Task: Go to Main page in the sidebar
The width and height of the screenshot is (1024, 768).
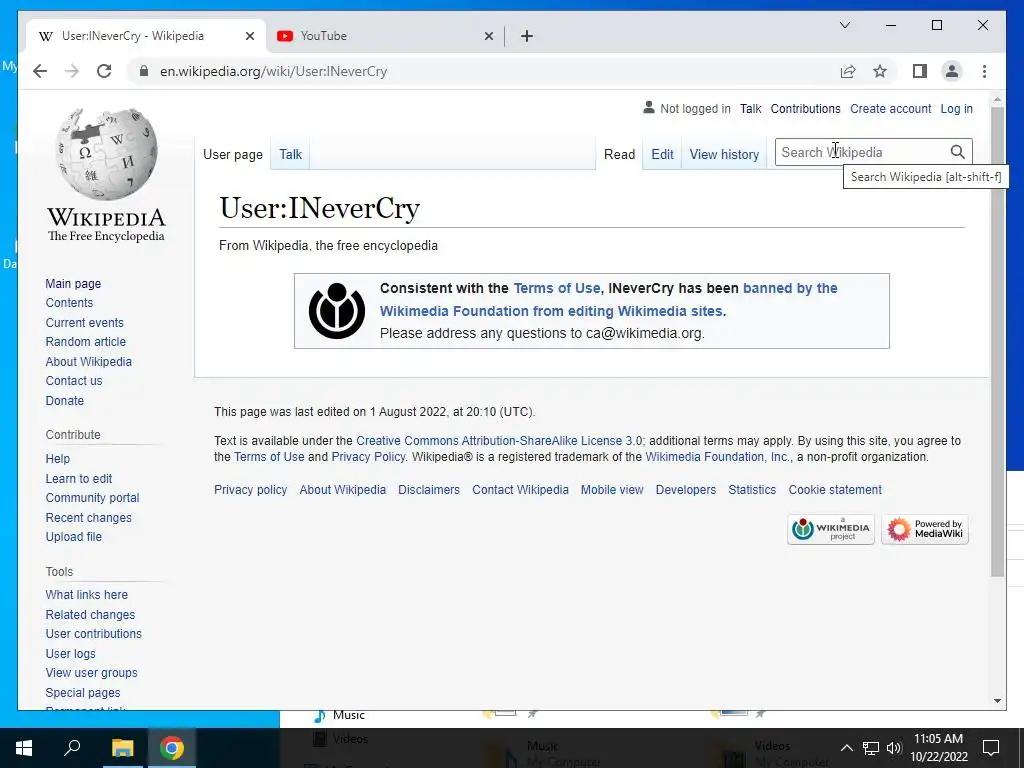Action: (73, 283)
